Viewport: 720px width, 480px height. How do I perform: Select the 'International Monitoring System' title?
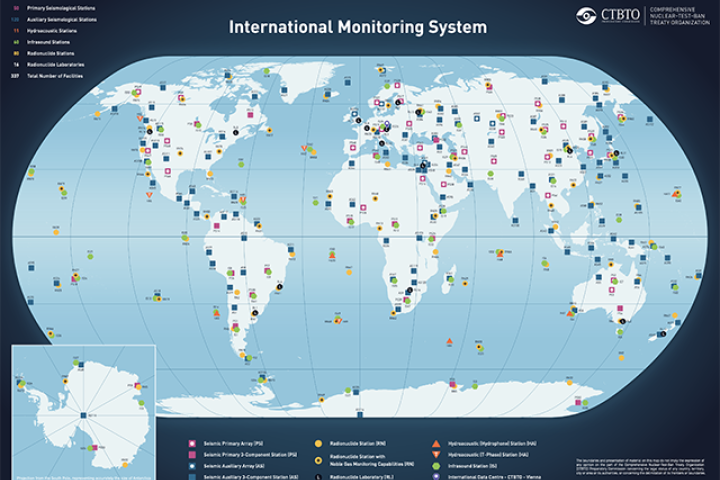click(358, 27)
